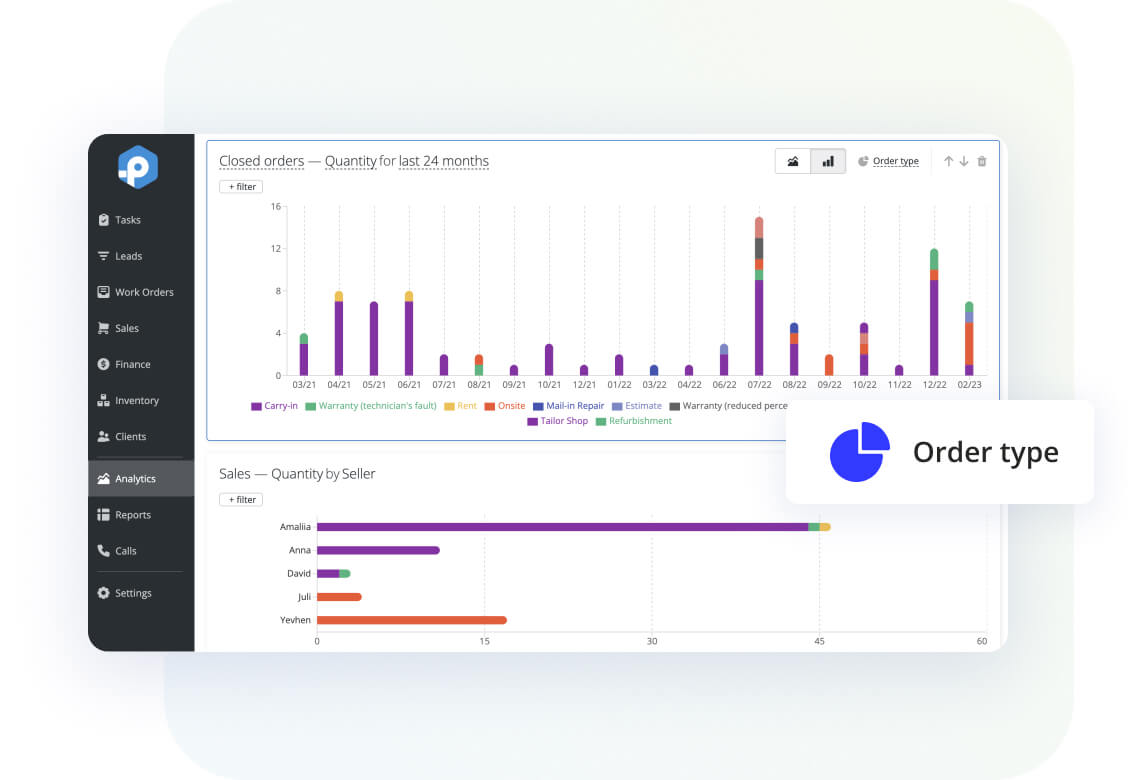Select the Finance icon
This screenshot has height=780, width=1142.
(x=104, y=364)
